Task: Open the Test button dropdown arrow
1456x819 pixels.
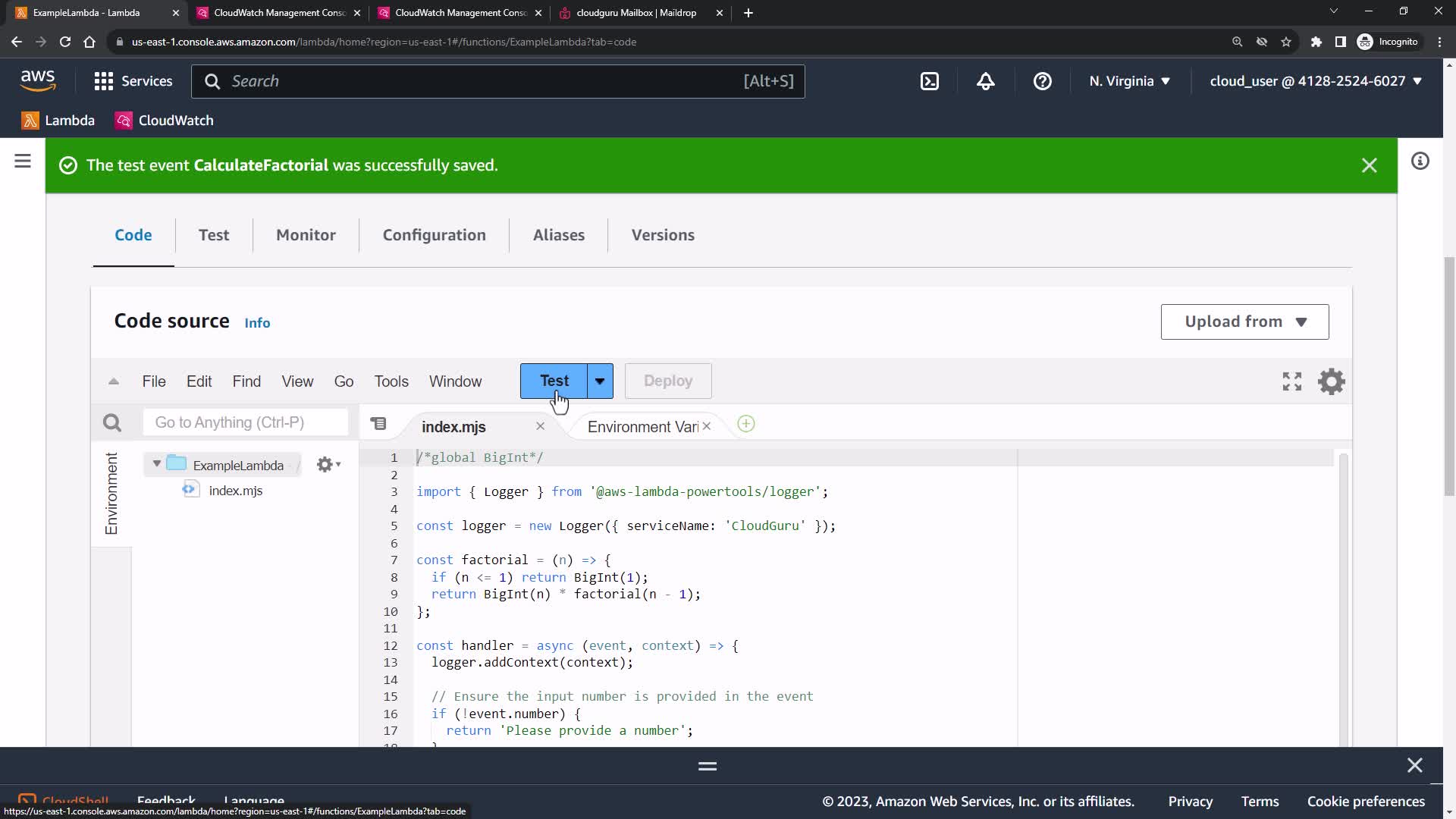Action: click(x=600, y=381)
